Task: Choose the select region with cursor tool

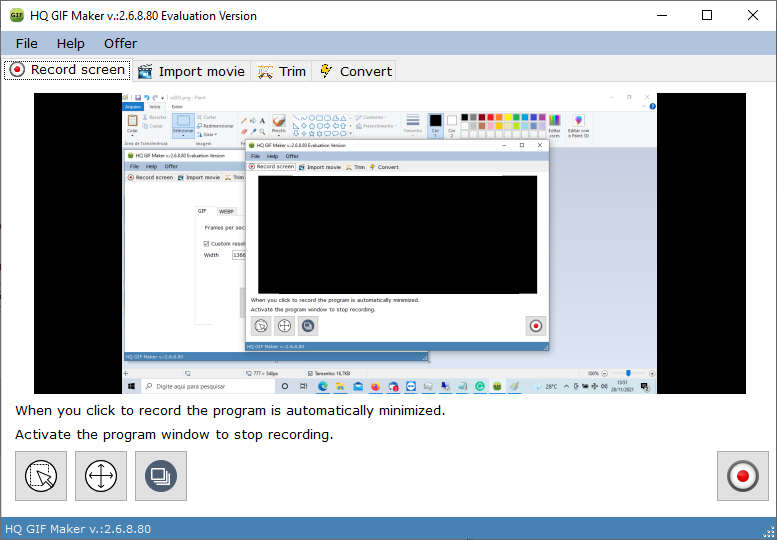Action: click(x=41, y=476)
